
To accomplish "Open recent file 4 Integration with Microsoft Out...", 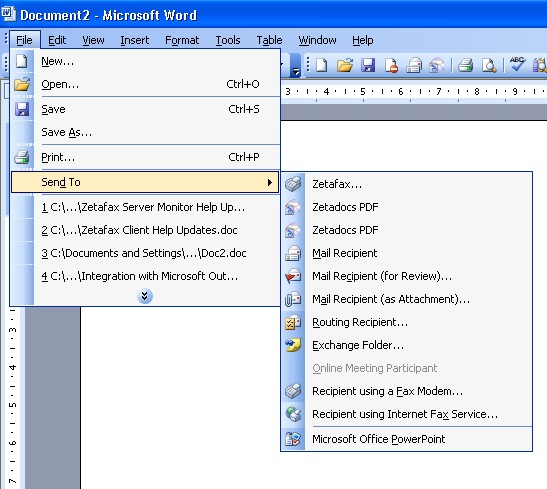I will (145, 276).
